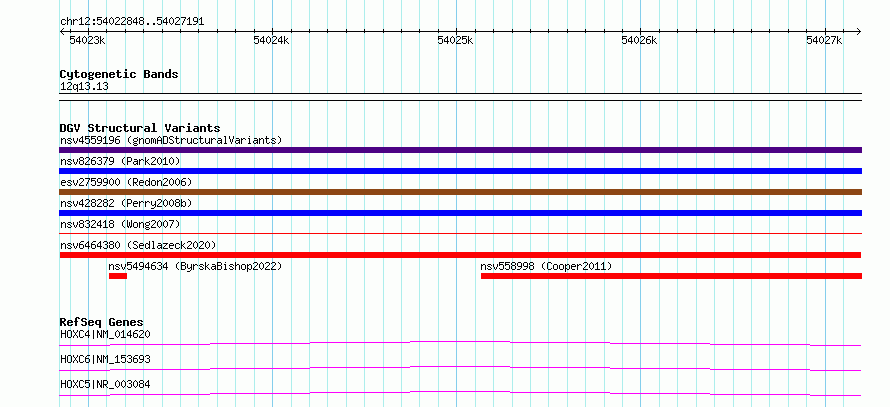Click the 12q13.13 cytogenetic band bar

pyautogui.click(x=460, y=97)
